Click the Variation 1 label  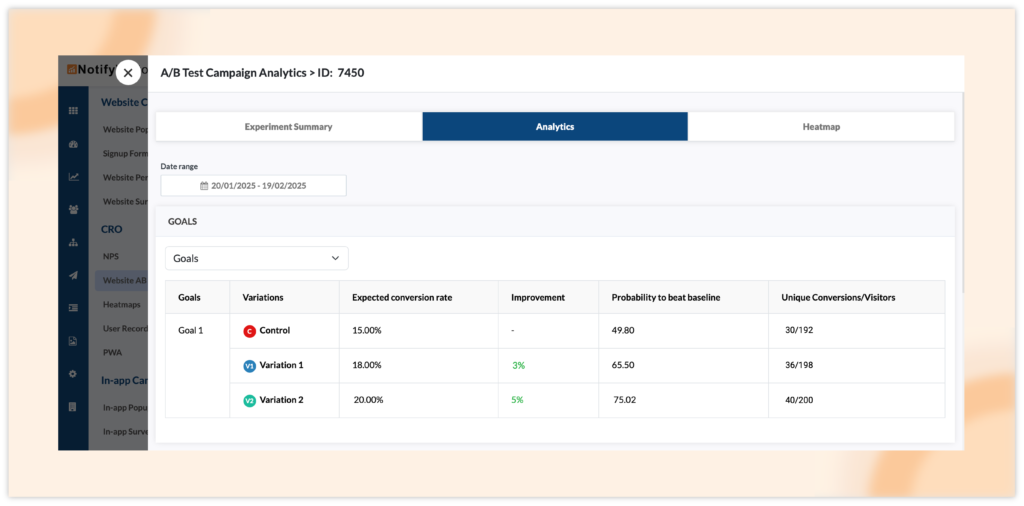[281, 365]
